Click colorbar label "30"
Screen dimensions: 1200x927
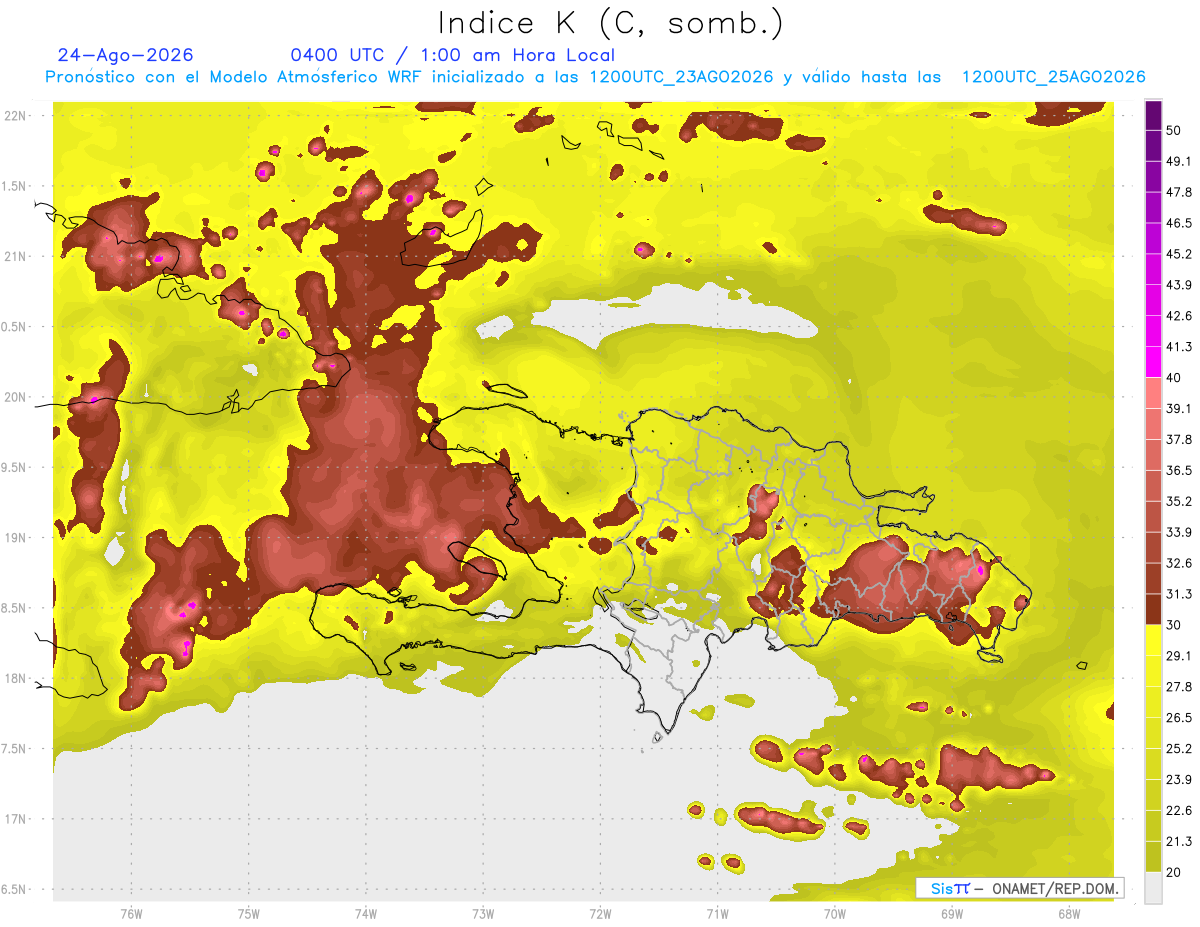point(1174,625)
